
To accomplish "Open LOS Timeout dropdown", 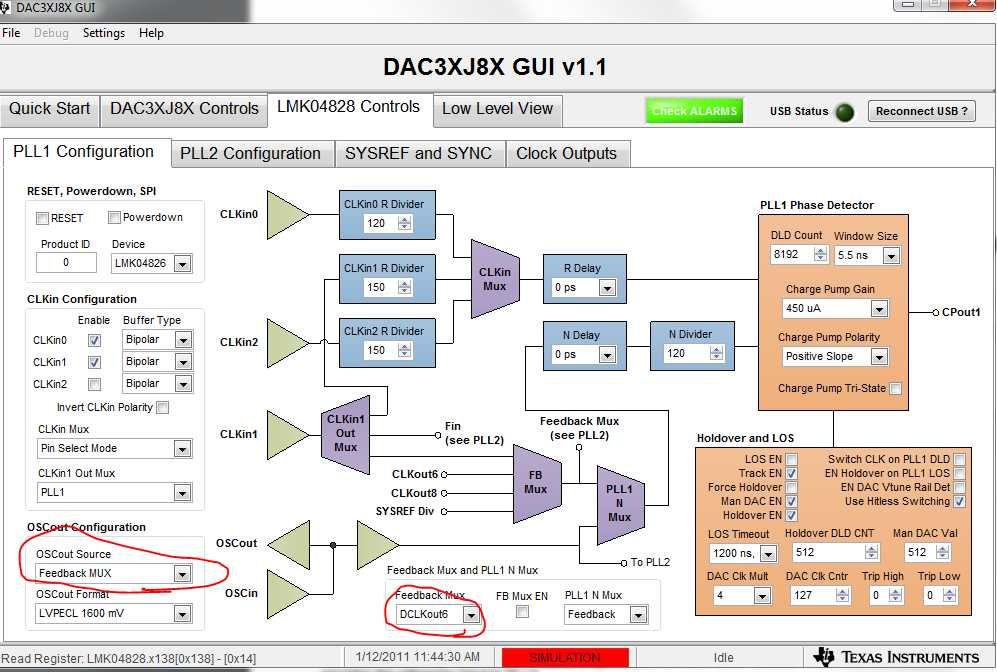I will pos(768,554).
